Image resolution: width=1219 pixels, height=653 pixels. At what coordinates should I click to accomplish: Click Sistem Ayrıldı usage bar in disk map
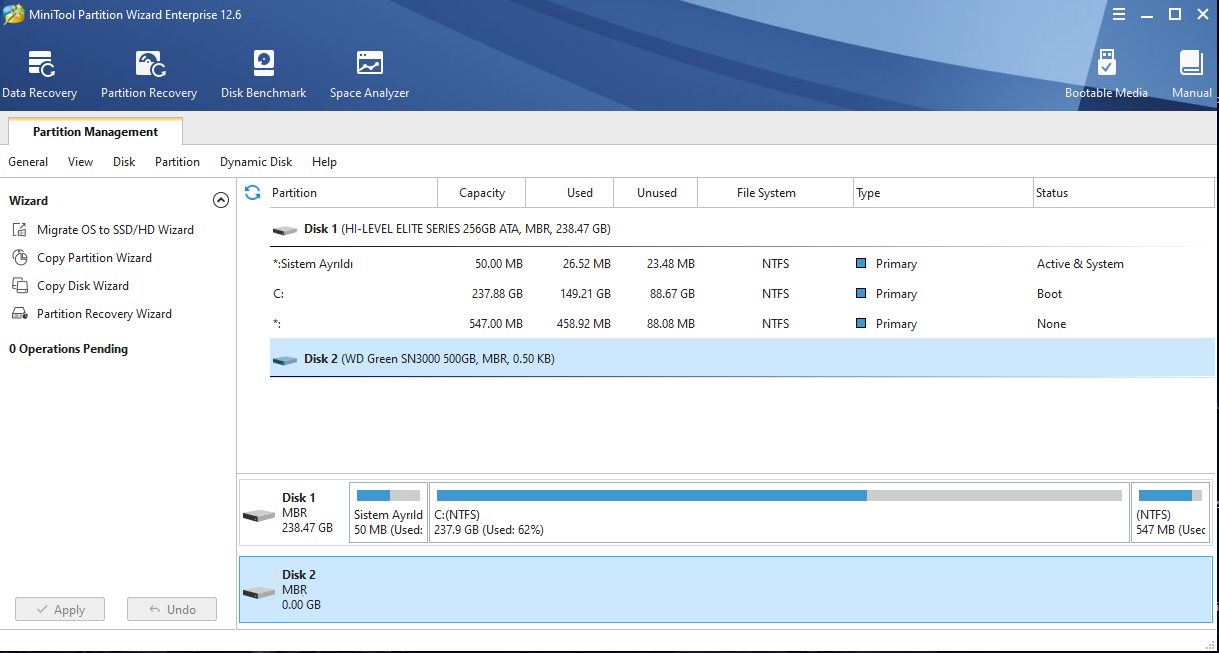[388, 495]
